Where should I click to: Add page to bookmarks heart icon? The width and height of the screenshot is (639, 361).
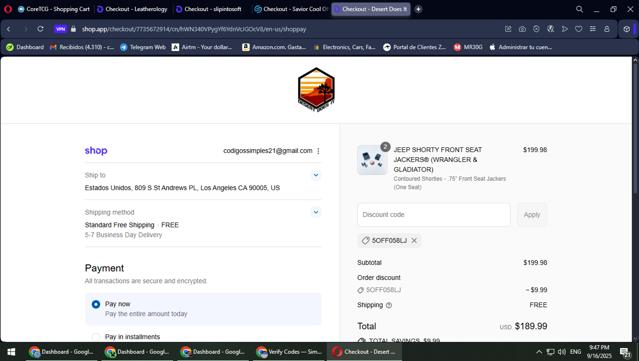pyautogui.click(x=578, y=29)
